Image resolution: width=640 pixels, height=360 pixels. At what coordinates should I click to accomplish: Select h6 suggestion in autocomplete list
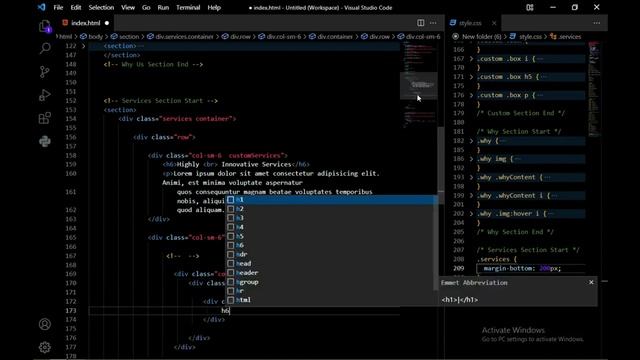331,245
